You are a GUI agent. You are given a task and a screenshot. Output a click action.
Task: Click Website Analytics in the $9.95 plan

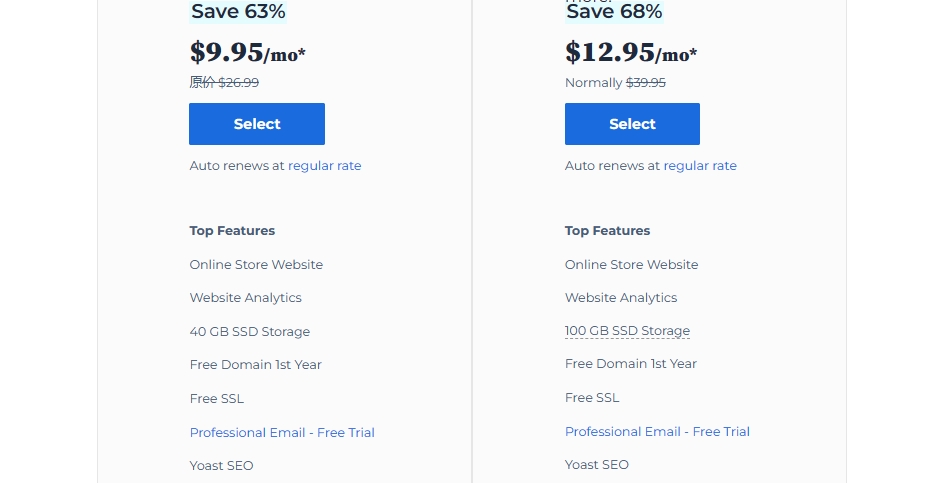click(246, 298)
